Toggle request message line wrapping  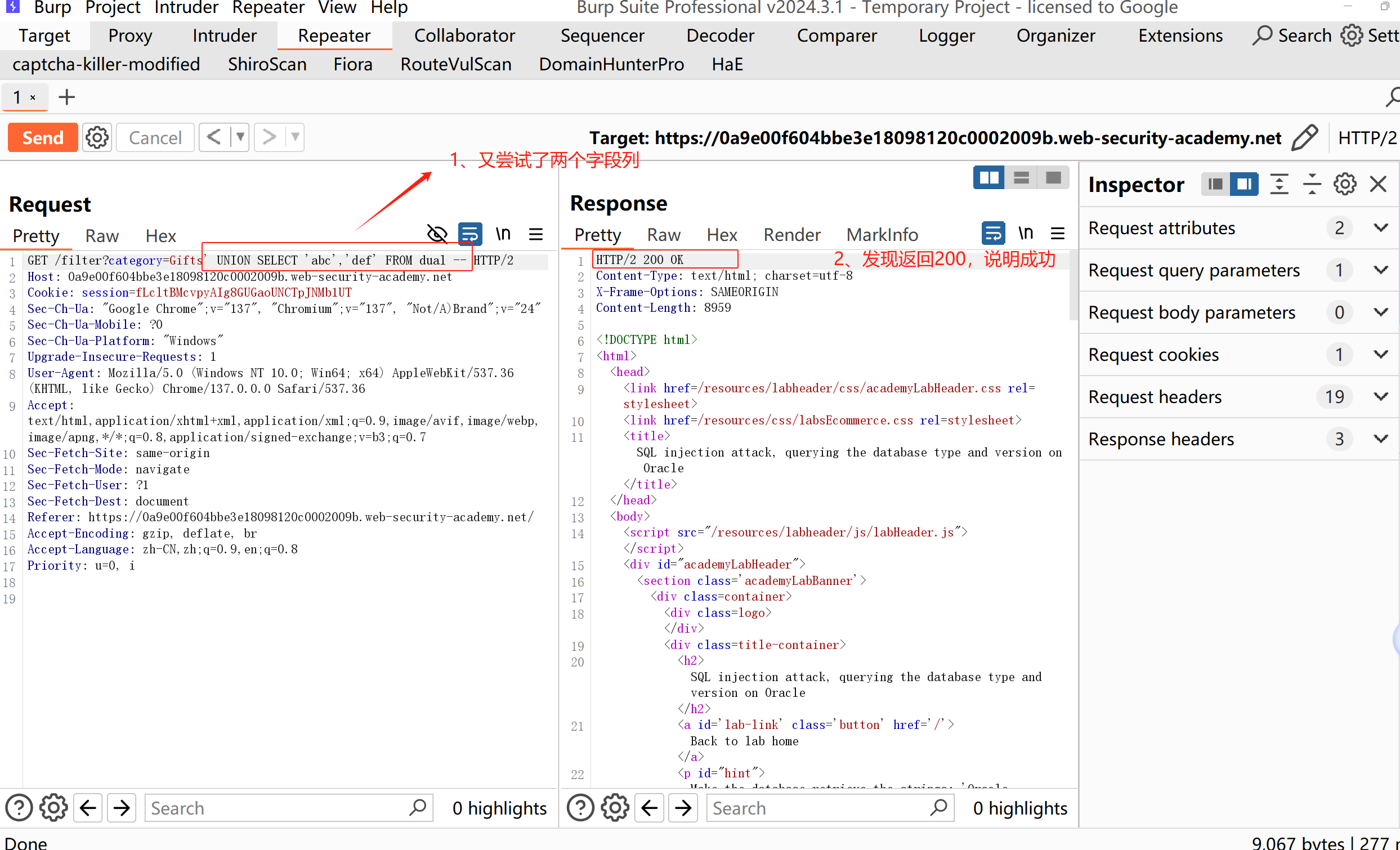(x=470, y=235)
